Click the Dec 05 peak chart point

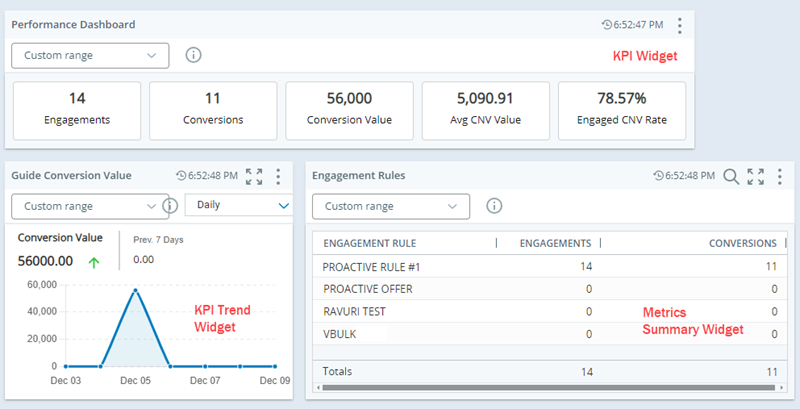[135, 290]
